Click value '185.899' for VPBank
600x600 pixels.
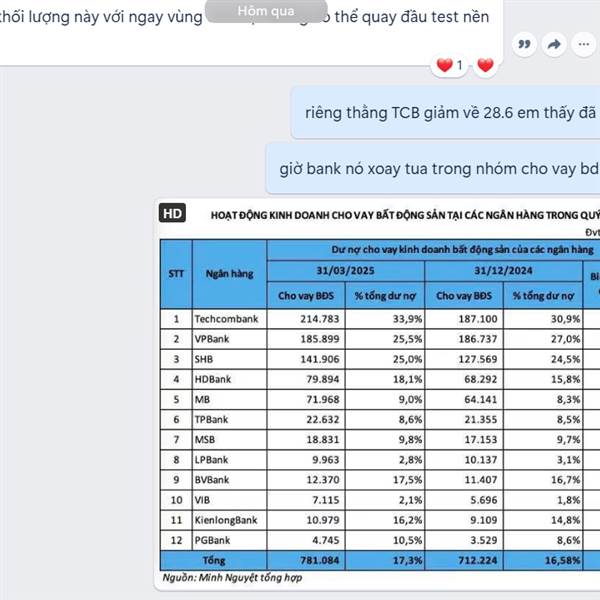320,339
